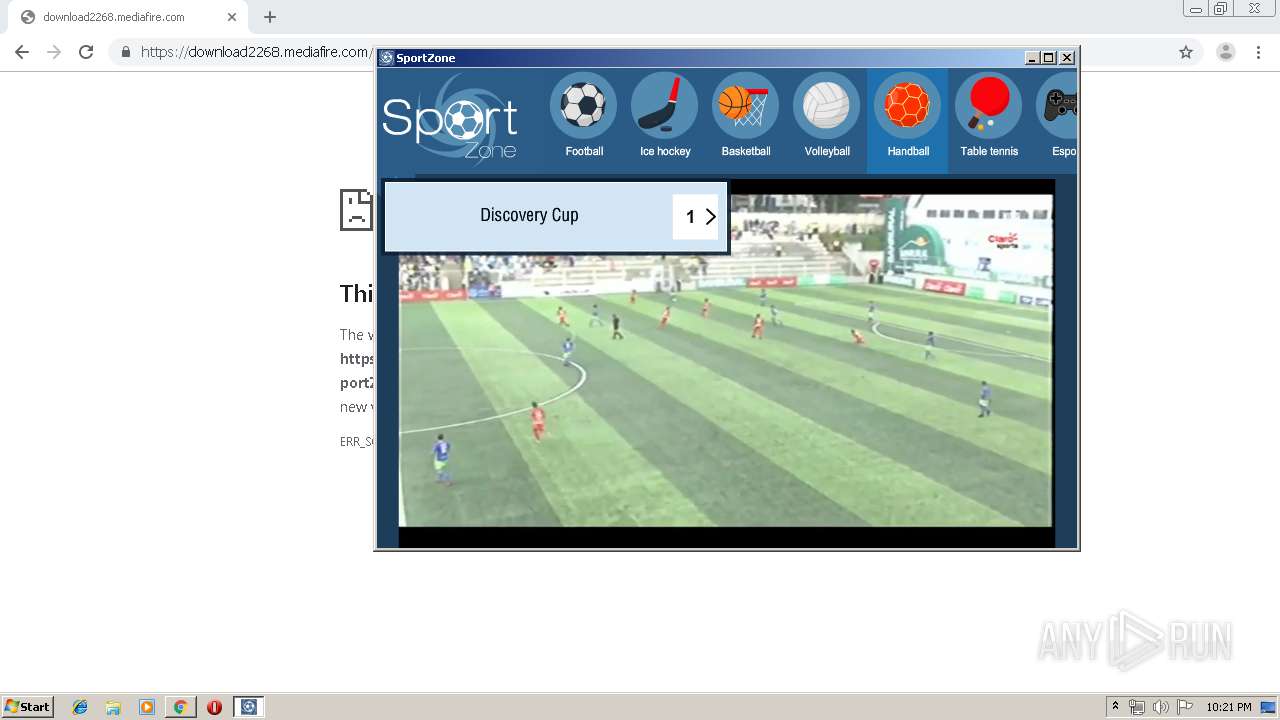Select the Football sport icon
The width and height of the screenshot is (1280, 720).
pos(583,106)
